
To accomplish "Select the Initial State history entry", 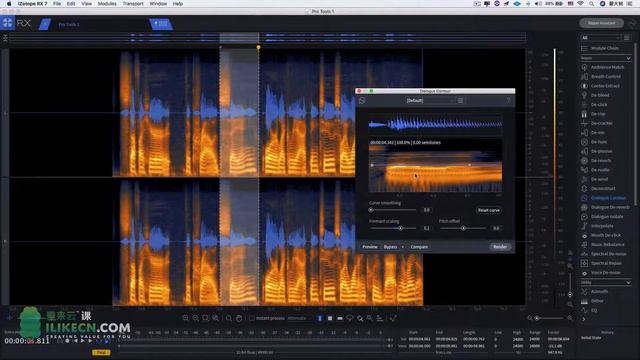I will tap(591, 338).
